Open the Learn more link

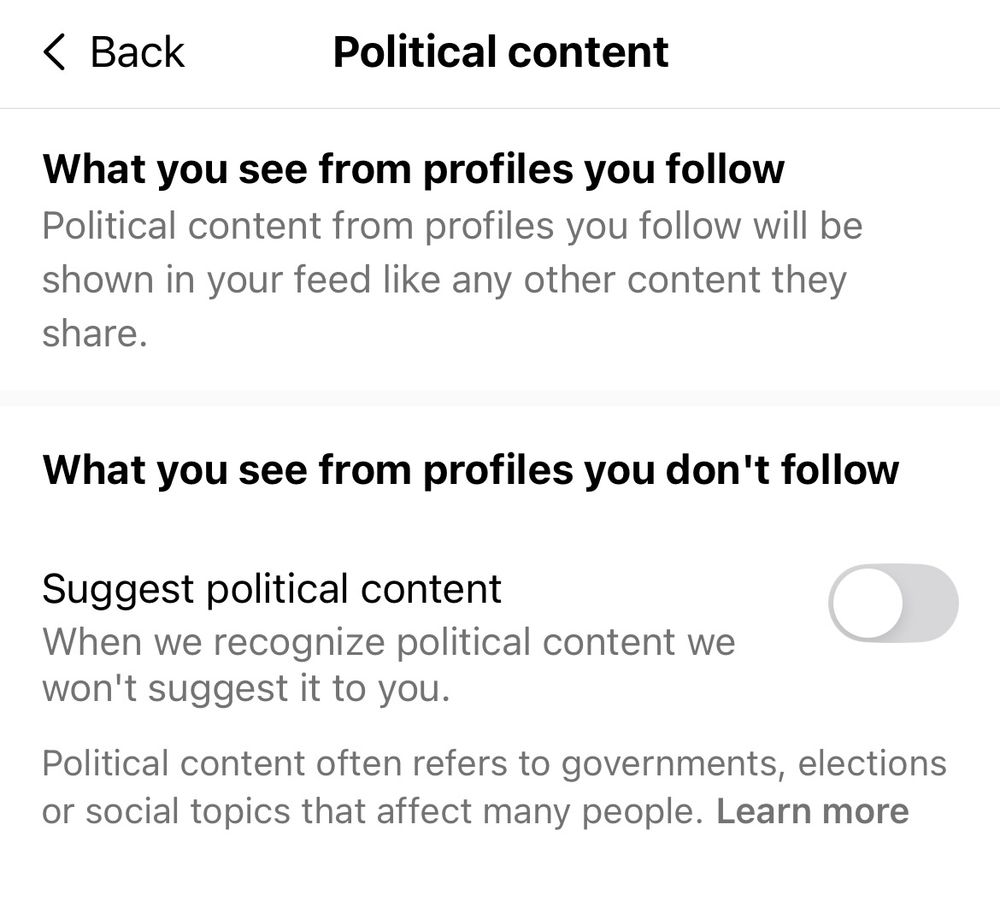click(x=812, y=811)
